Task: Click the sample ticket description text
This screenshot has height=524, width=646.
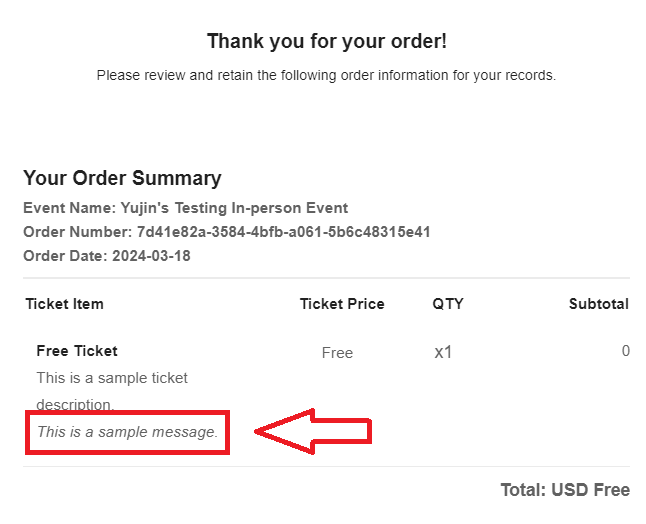Action: click(x=112, y=391)
